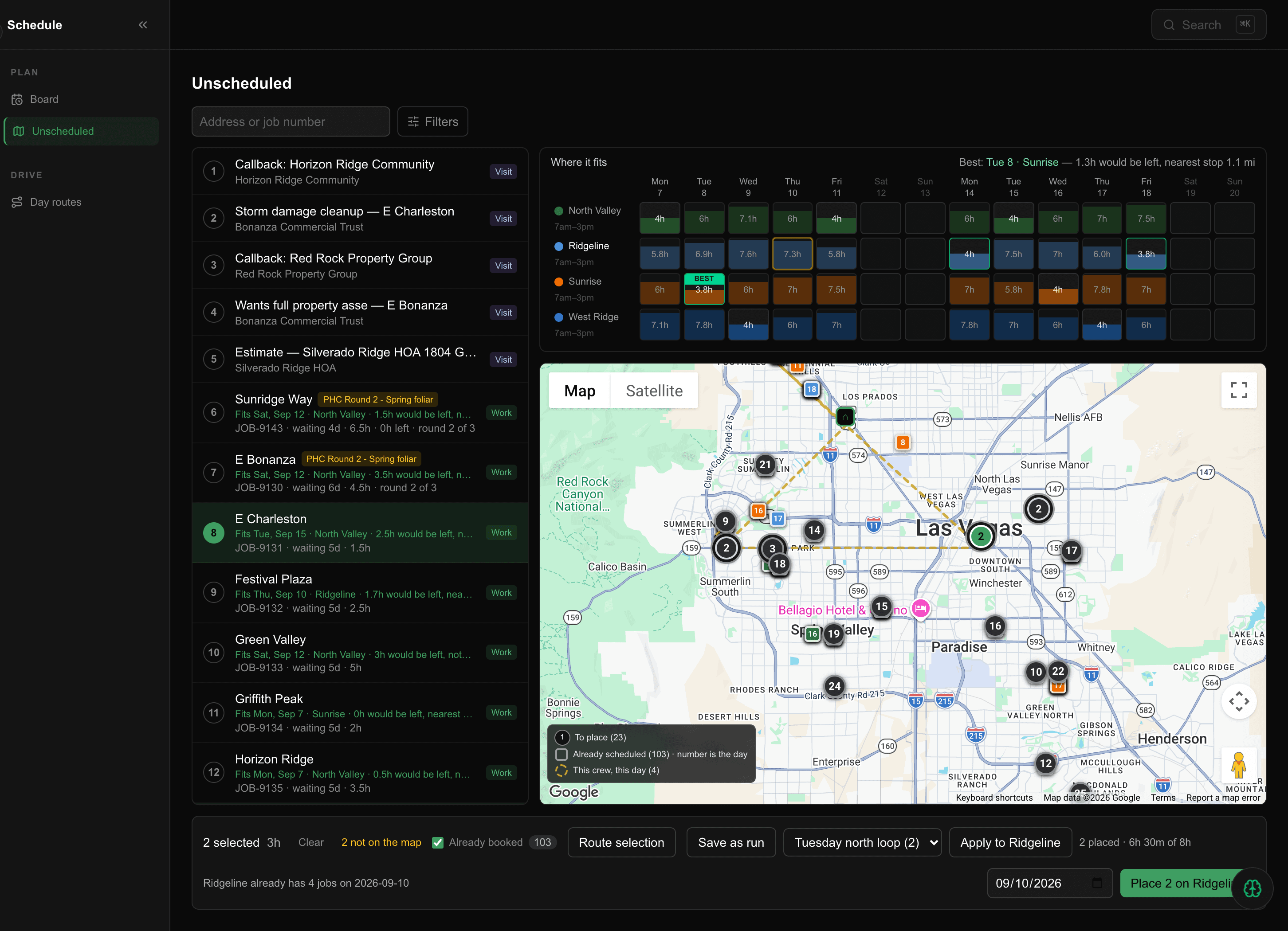Click the blue square marker 18 on the map
Viewport: 1288px width, 931px height.
tap(811, 389)
